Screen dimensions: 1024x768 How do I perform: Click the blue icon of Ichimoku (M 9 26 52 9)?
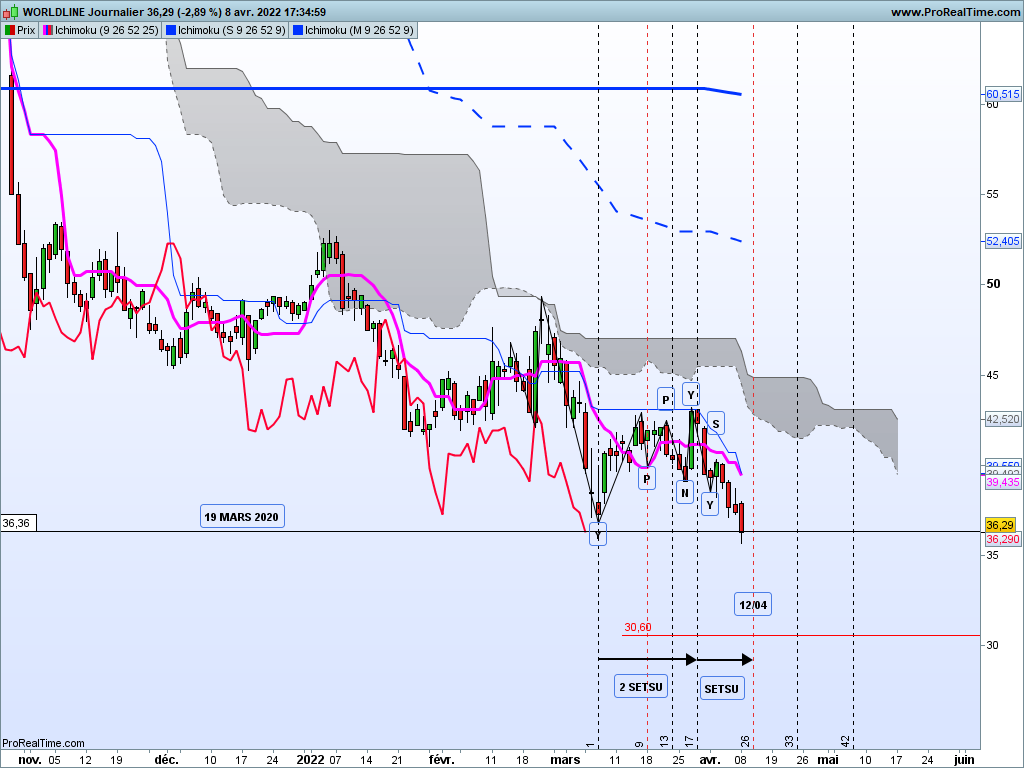298,30
